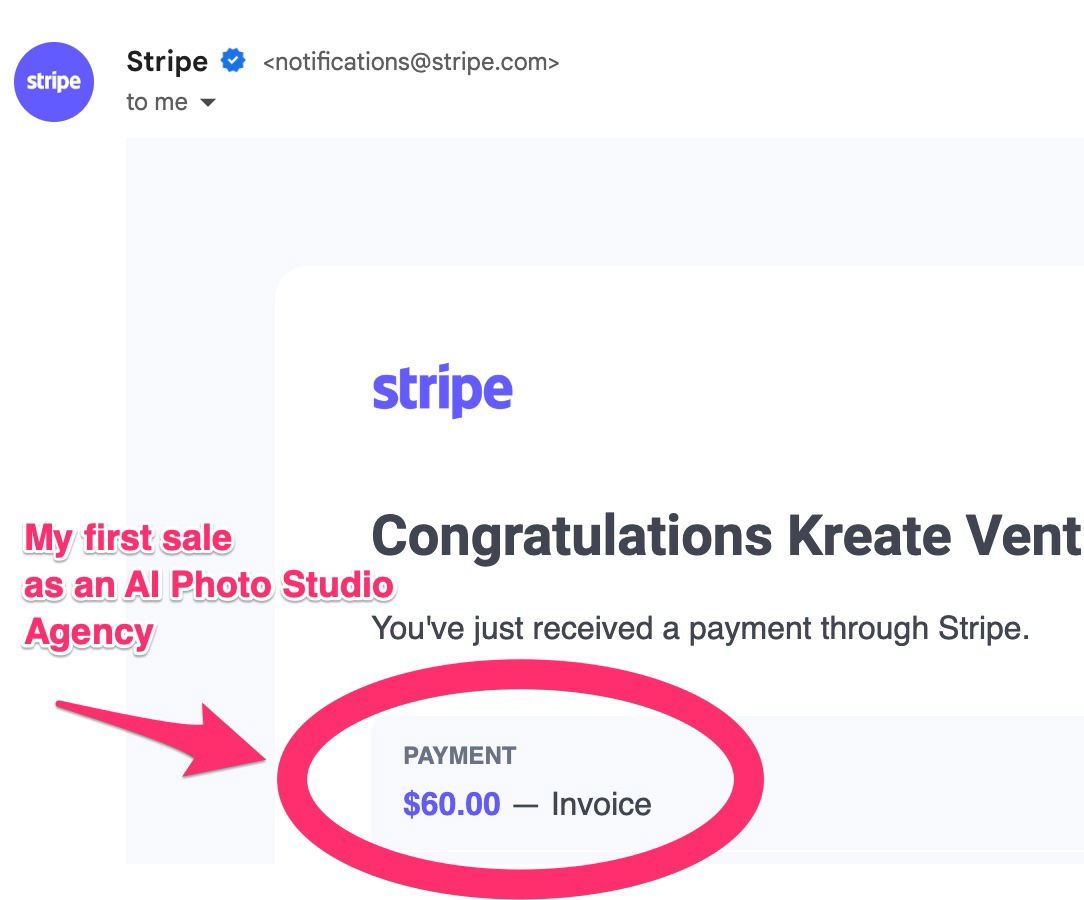This screenshot has width=1084, height=900.
Task: Click the 'My first sale' annotation text
Action: [128, 538]
